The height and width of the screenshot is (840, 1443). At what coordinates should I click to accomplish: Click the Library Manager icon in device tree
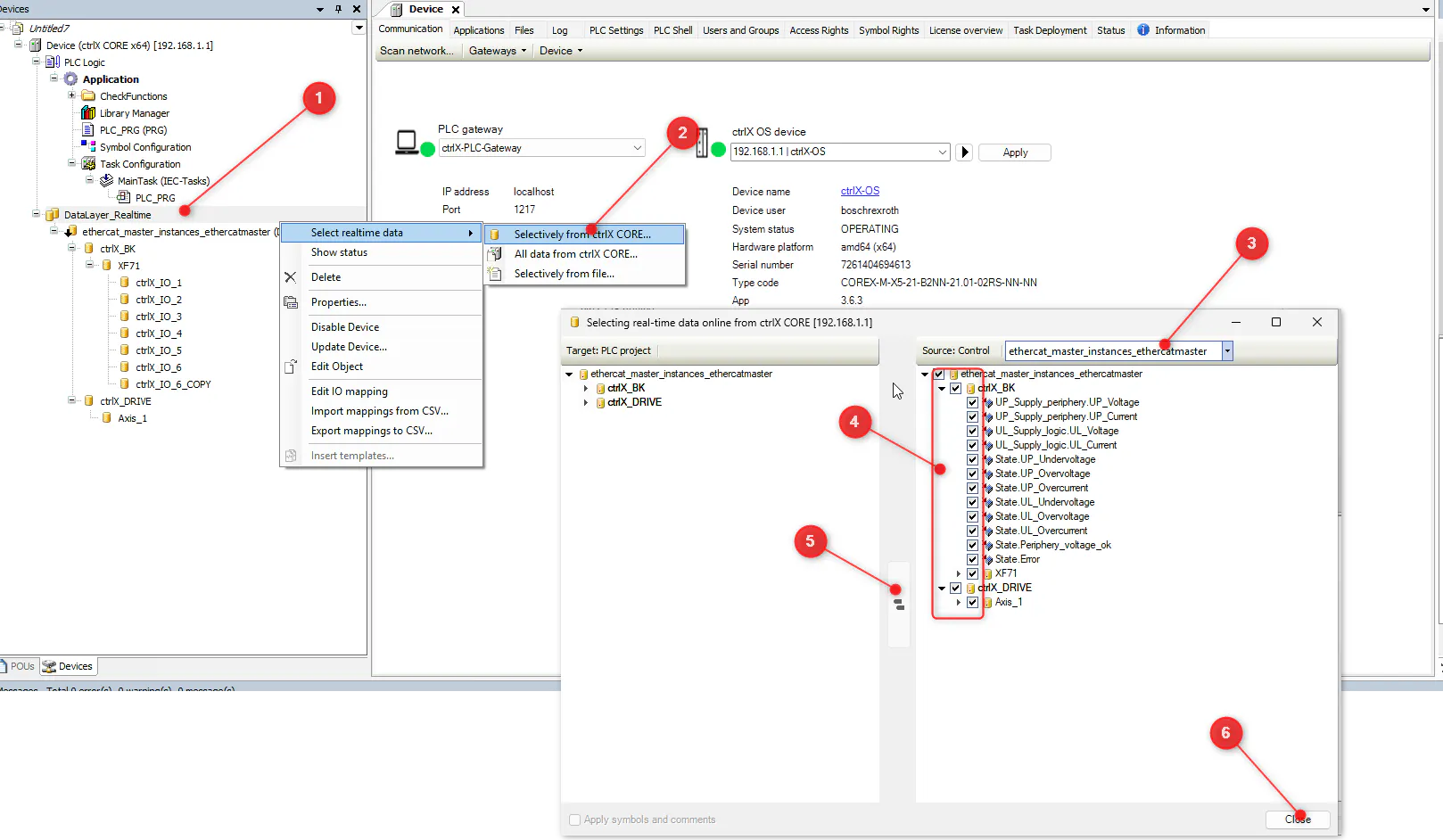tap(88, 112)
